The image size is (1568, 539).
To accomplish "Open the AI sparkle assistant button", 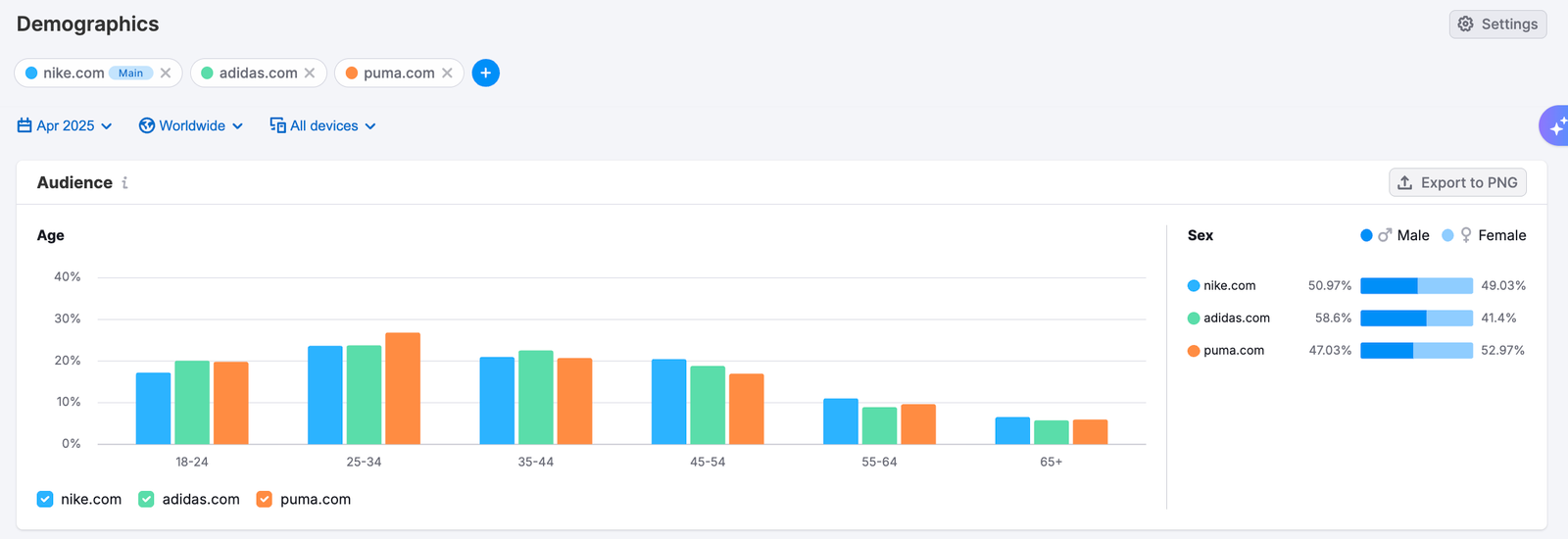I will [1554, 126].
